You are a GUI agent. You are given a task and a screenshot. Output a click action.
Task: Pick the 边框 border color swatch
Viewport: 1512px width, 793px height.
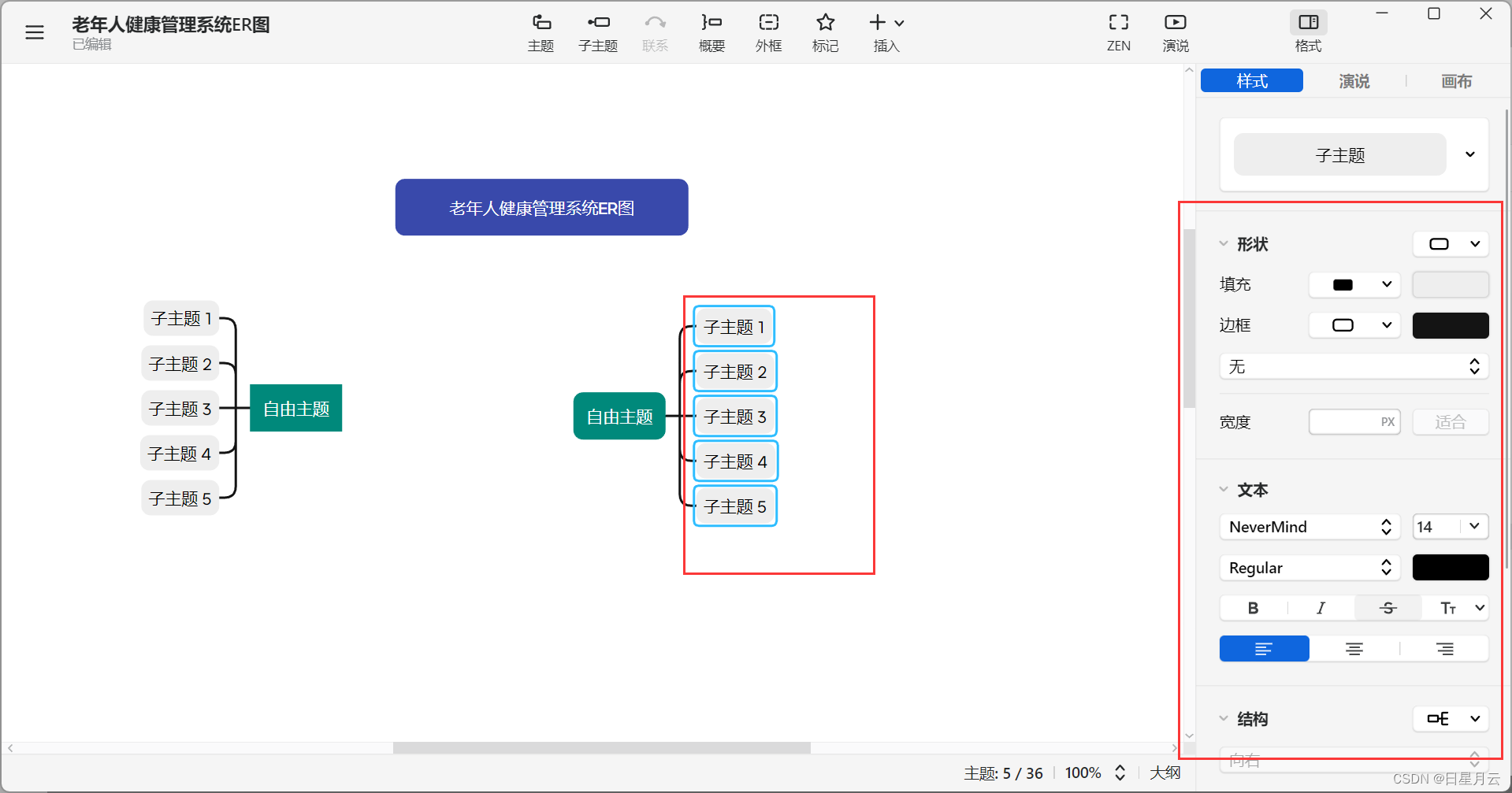pos(1451,325)
